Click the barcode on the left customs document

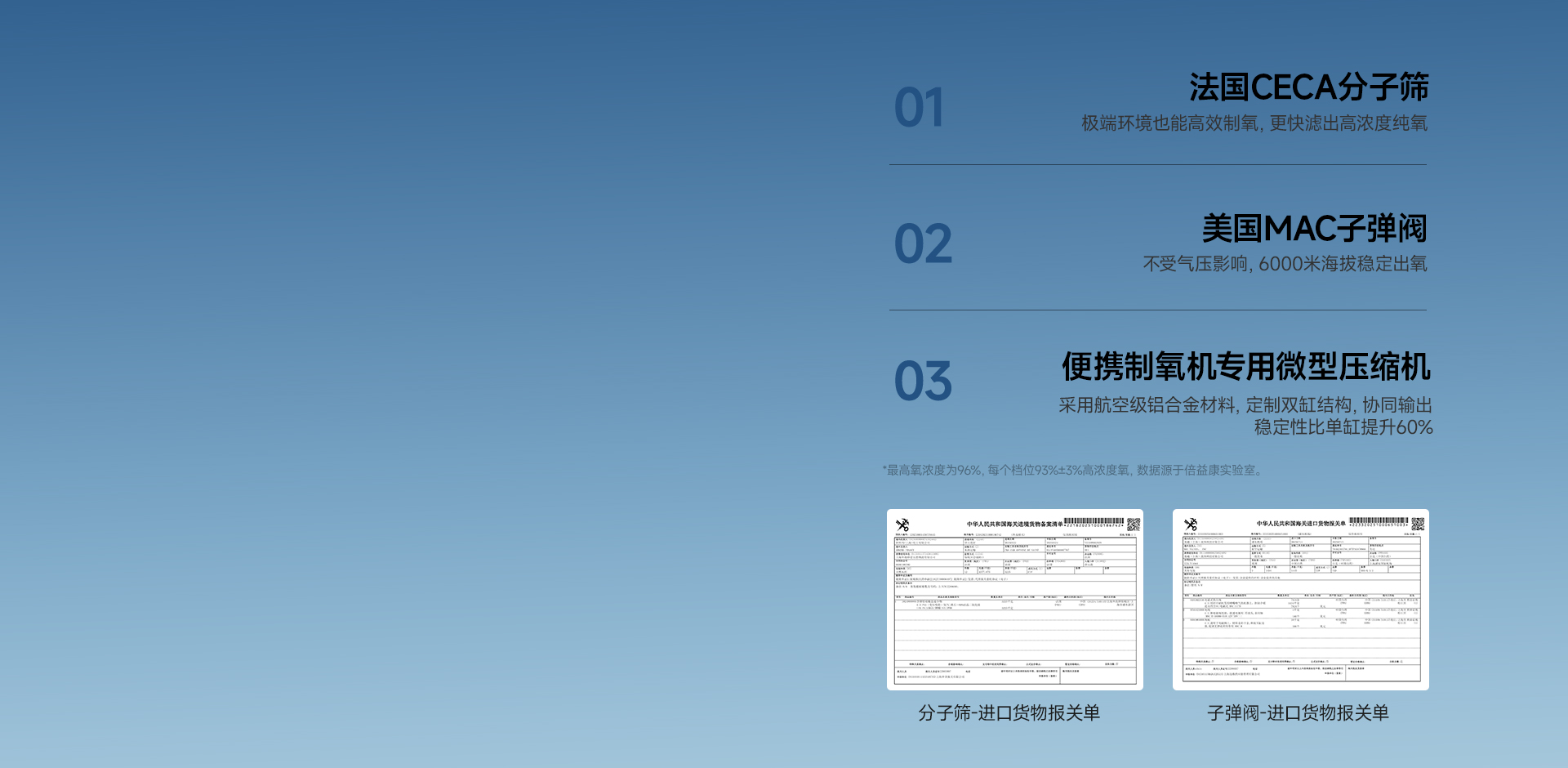tap(1094, 522)
